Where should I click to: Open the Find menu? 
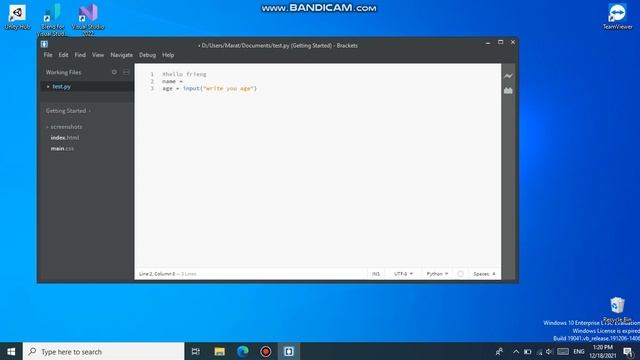pos(80,55)
